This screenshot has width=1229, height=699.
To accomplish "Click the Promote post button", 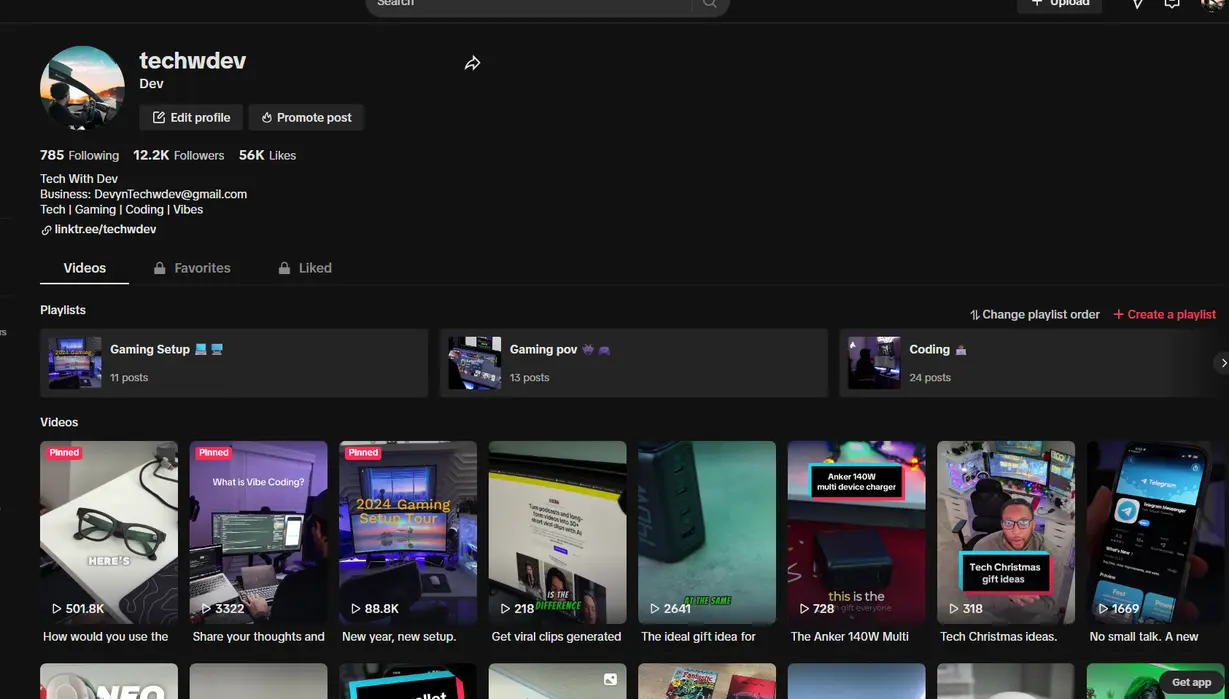I will click(306, 117).
